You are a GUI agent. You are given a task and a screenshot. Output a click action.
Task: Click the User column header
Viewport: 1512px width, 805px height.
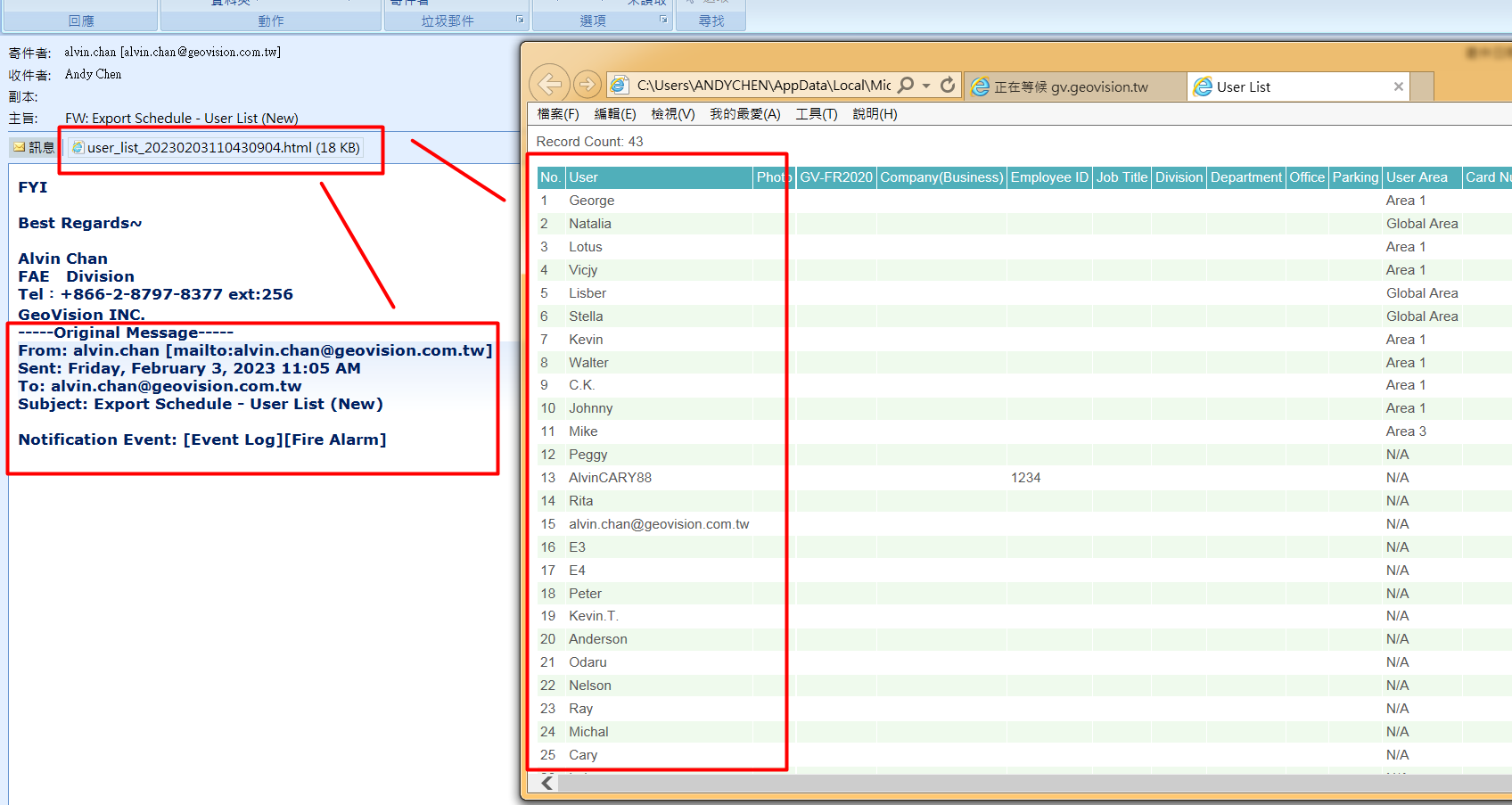tap(659, 177)
